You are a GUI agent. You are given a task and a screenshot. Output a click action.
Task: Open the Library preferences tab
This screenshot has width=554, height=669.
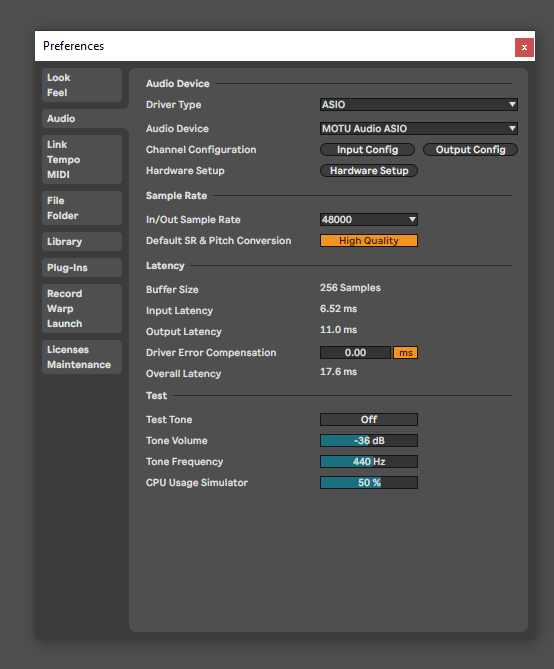coord(82,241)
